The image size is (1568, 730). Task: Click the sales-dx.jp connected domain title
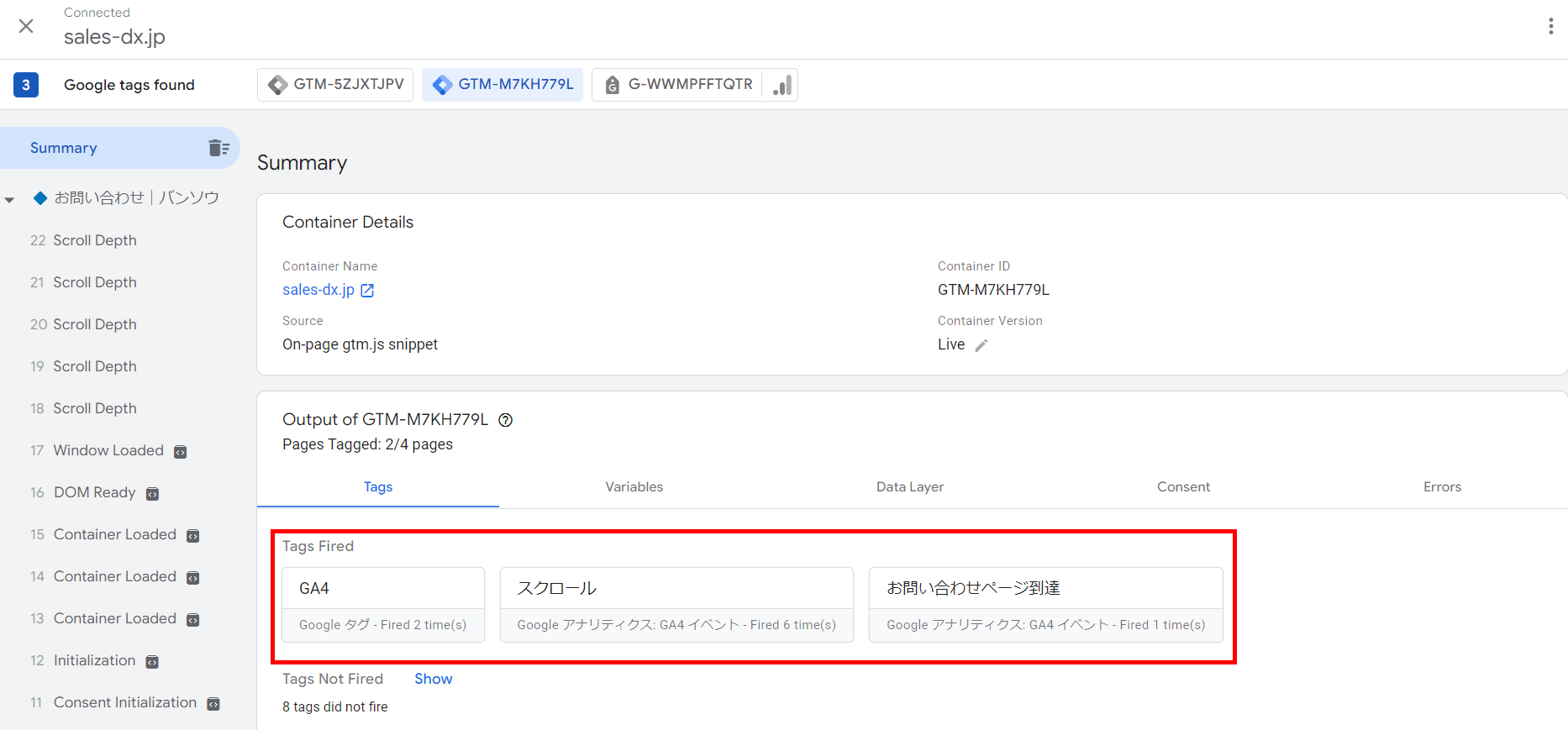(114, 37)
